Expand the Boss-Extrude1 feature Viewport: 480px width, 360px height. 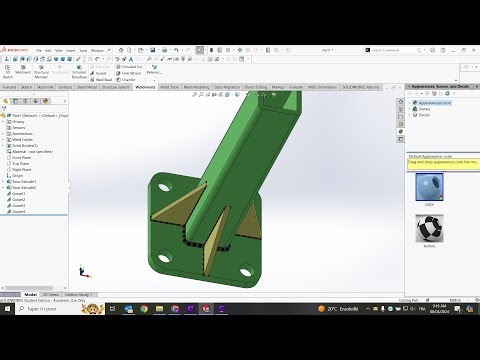click(3, 182)
